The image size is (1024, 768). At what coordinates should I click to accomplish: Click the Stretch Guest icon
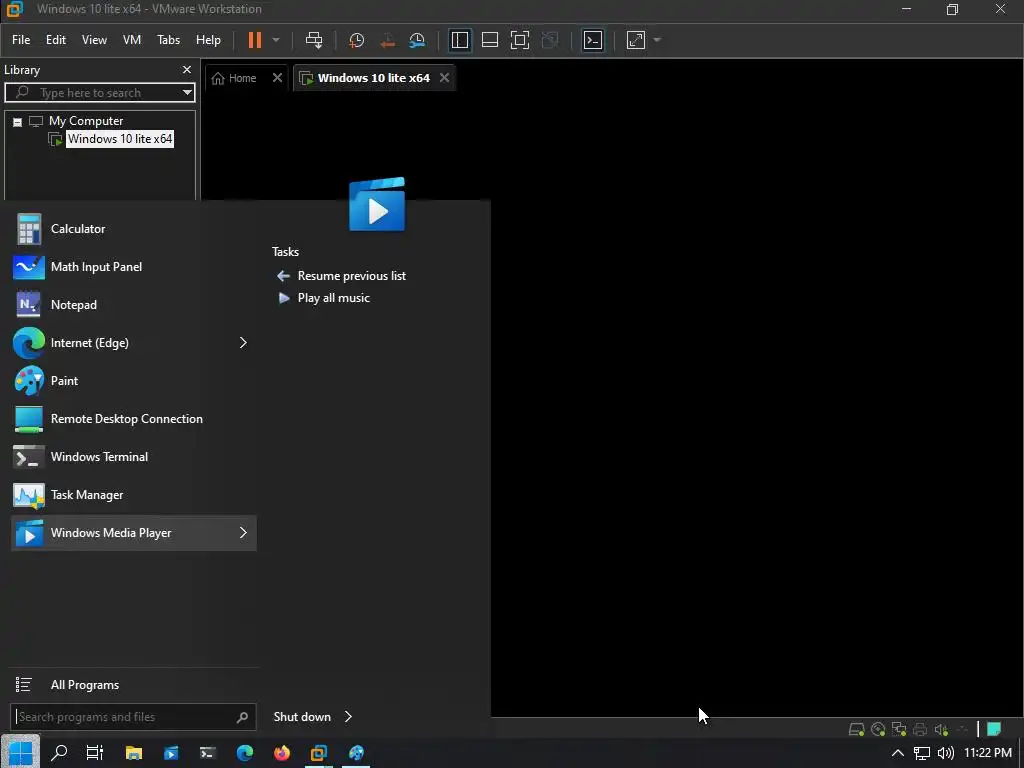636,40
